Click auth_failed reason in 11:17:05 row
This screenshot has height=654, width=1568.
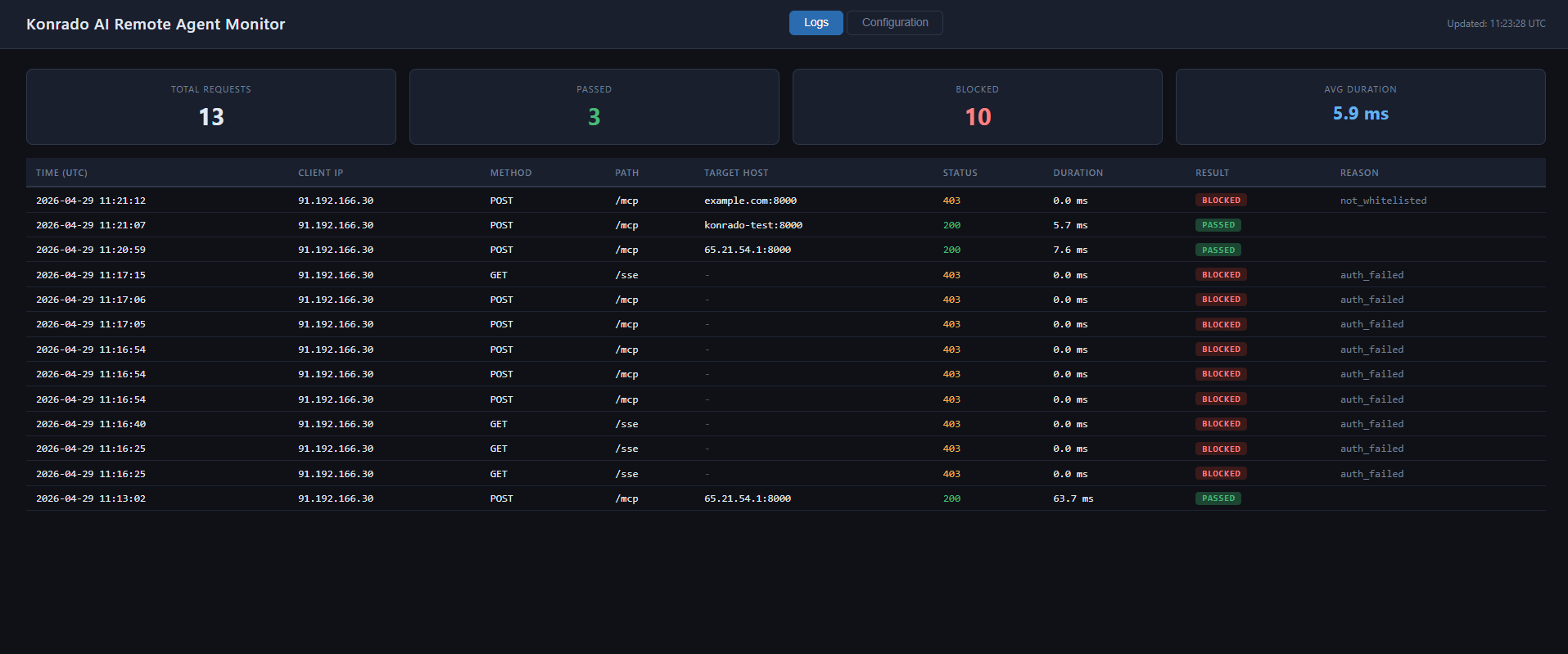tap(1371, 324)
